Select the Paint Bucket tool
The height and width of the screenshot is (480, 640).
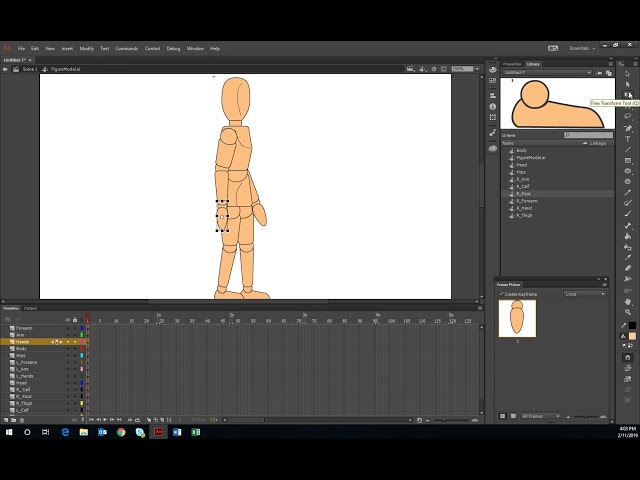click(x=627, y=236)
